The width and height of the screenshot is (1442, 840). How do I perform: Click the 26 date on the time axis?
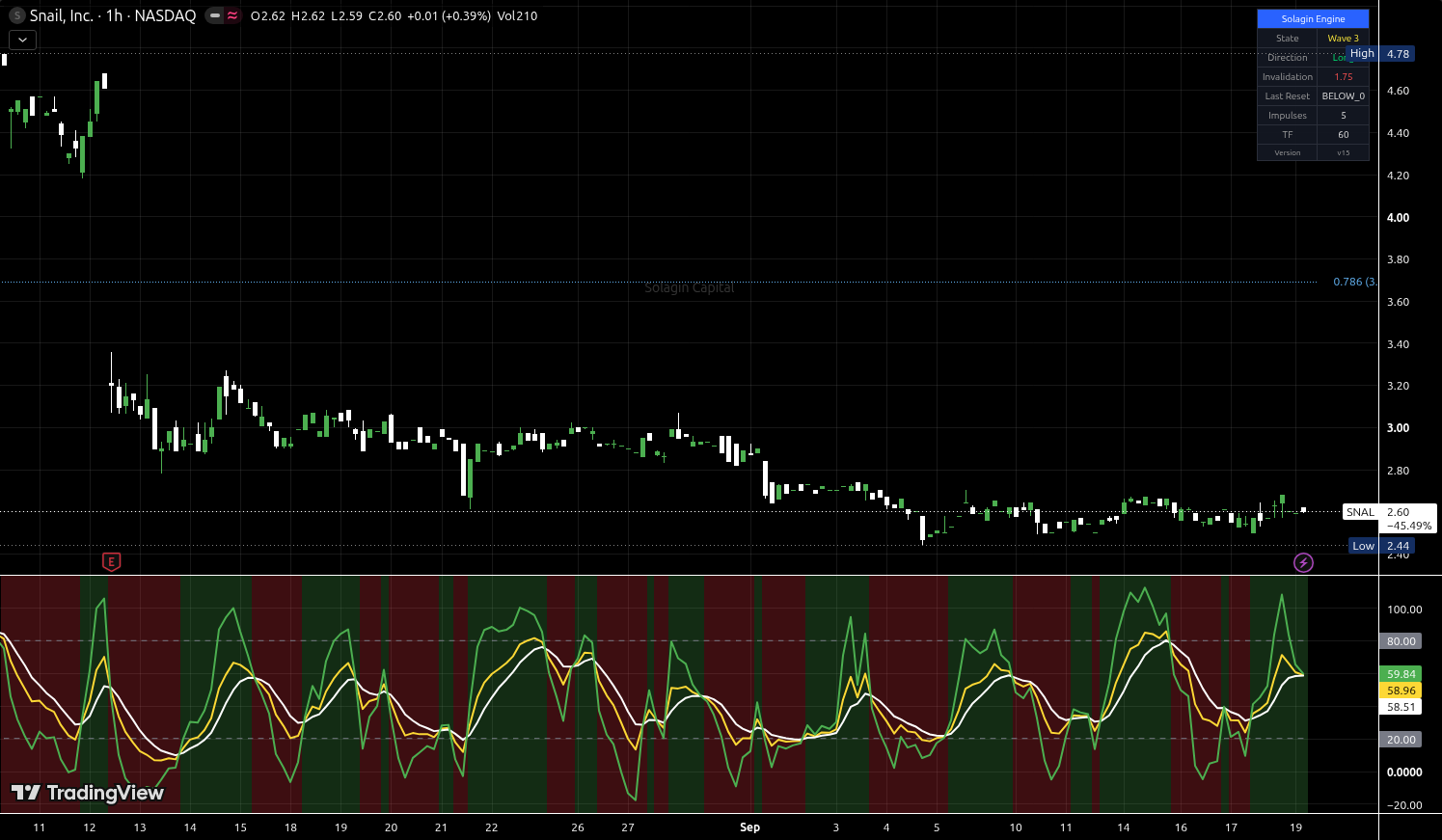pyautogui.click(x=578, y=827)
